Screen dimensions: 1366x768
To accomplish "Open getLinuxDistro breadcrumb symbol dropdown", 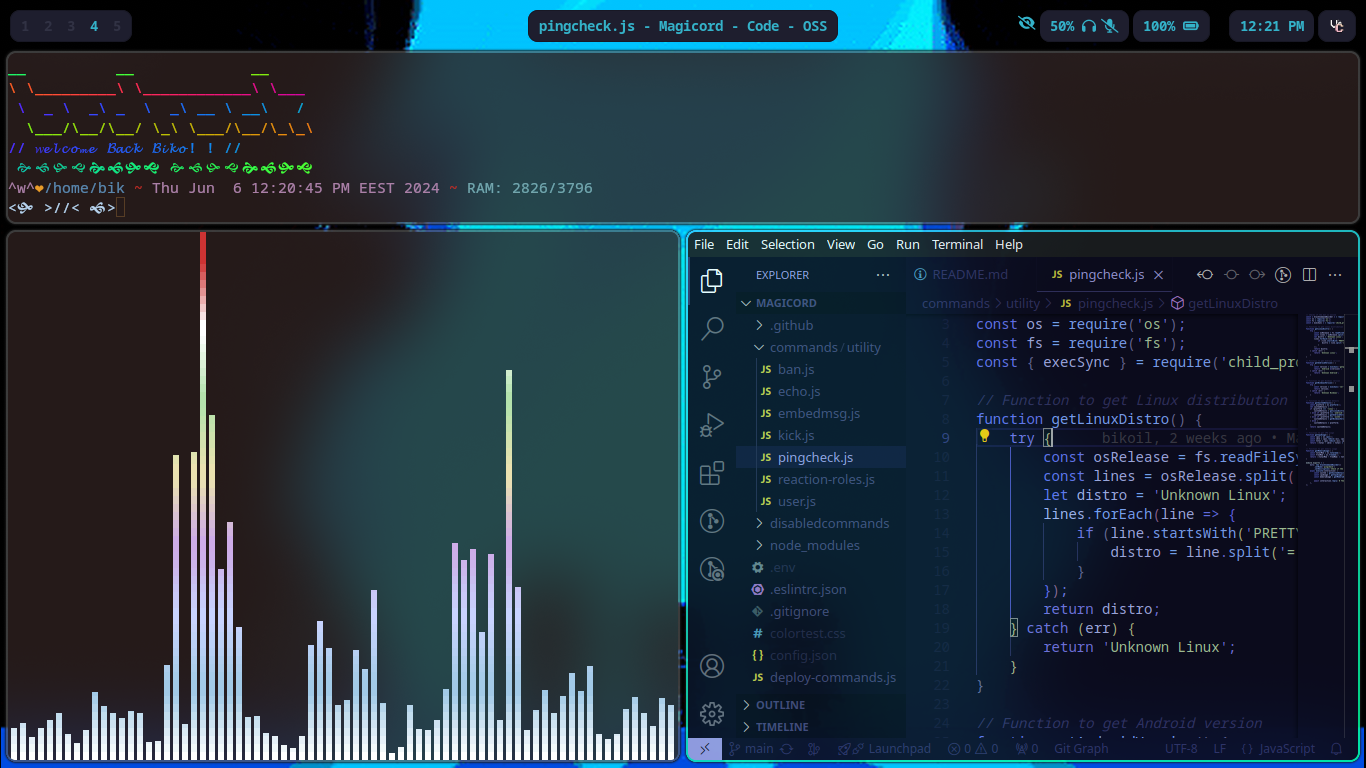I will click(x=1223, y=303).
